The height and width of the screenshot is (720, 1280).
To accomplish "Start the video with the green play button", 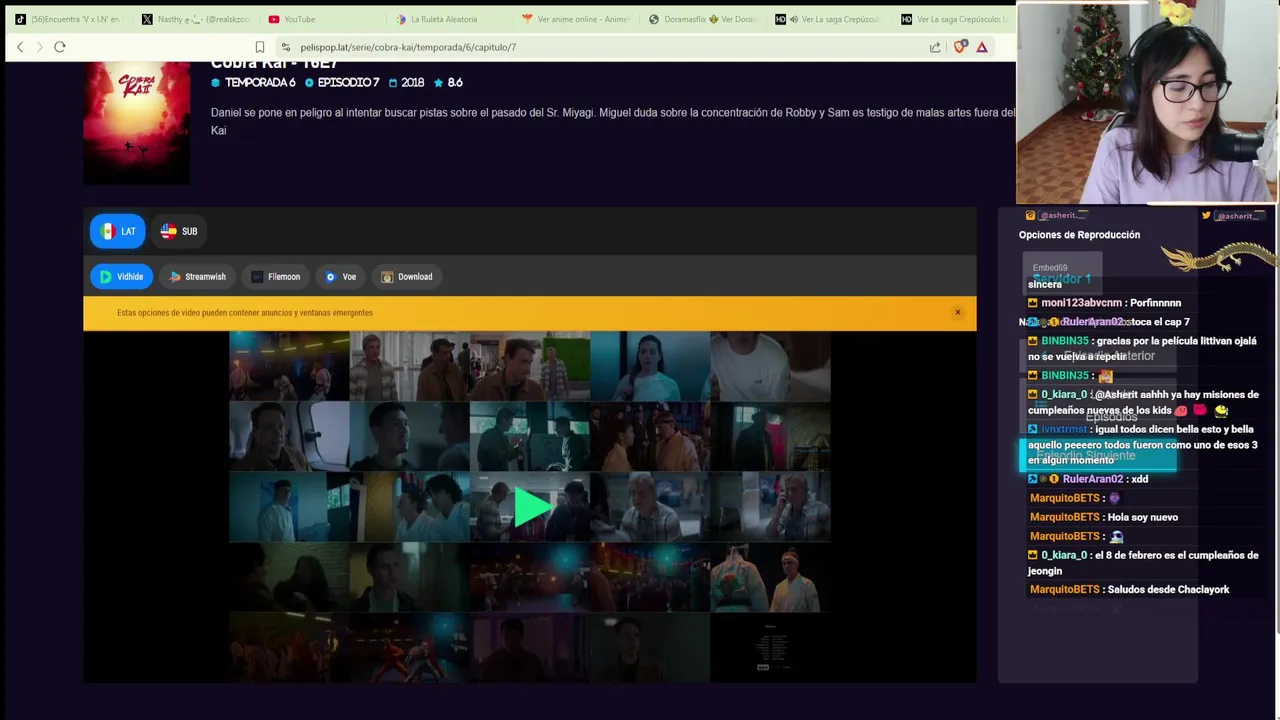I will (531, 507).
